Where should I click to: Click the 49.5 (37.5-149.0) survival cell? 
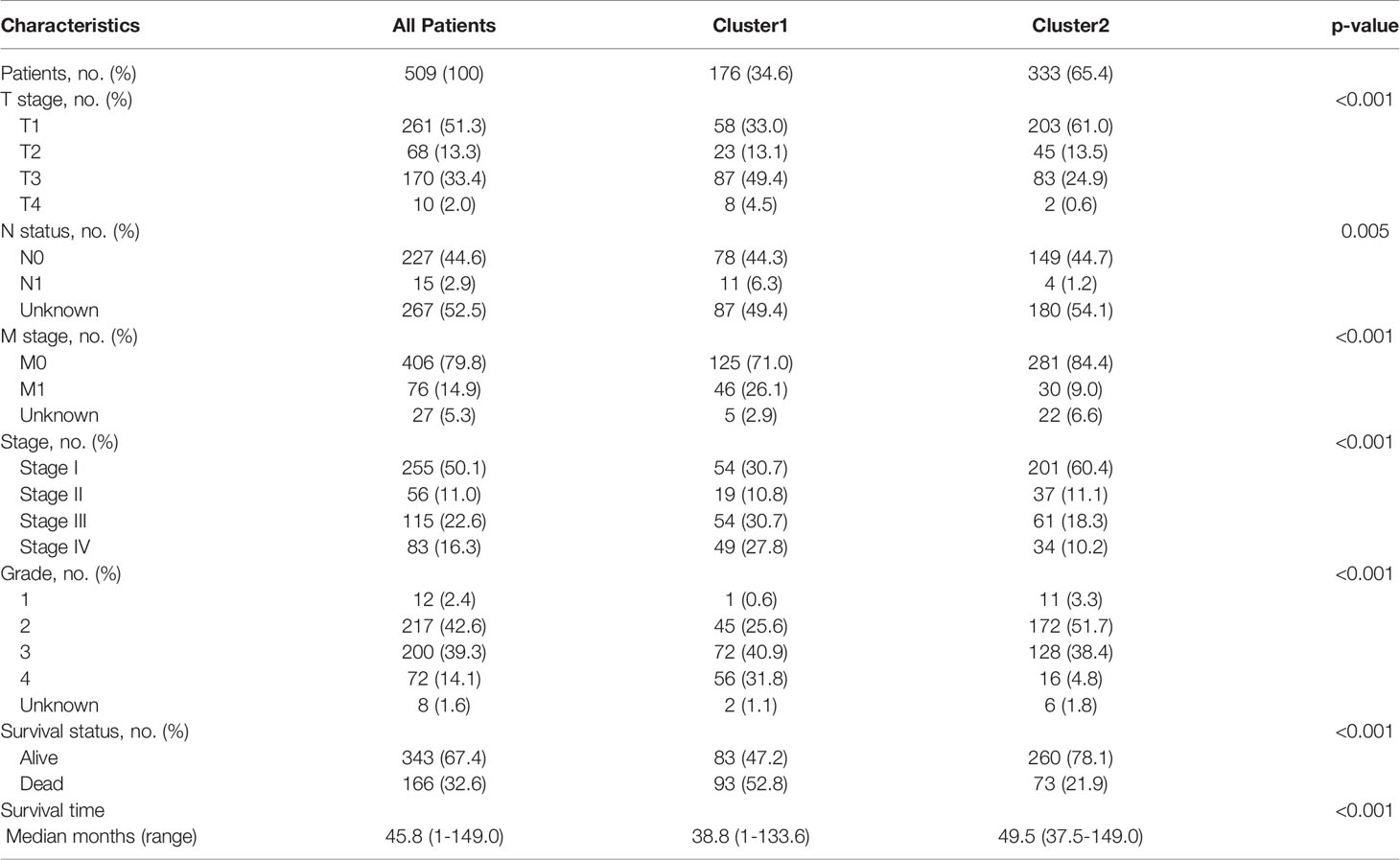pos(1070,837)
